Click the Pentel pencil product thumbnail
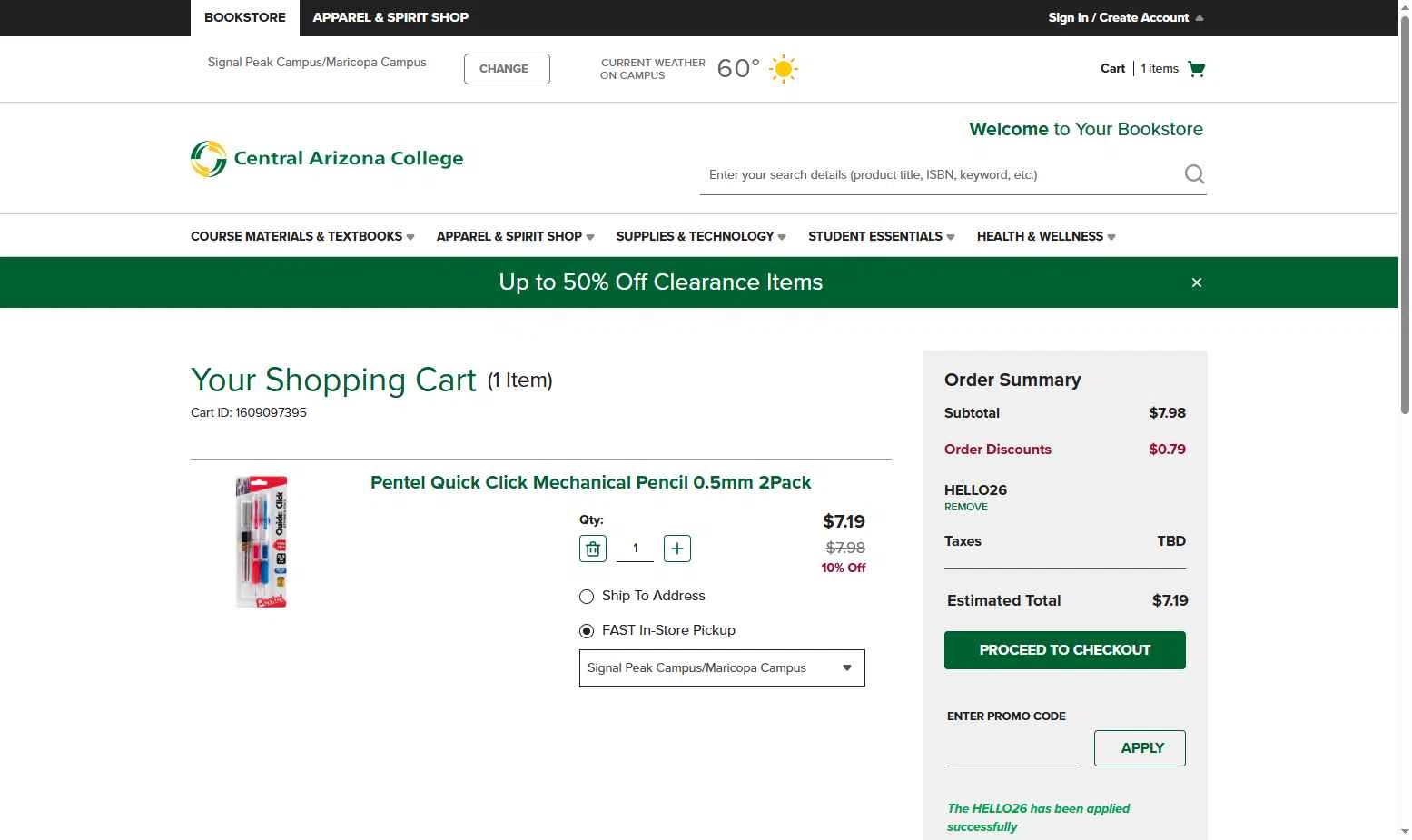1412x840 pixels. (x=262, y=541)
